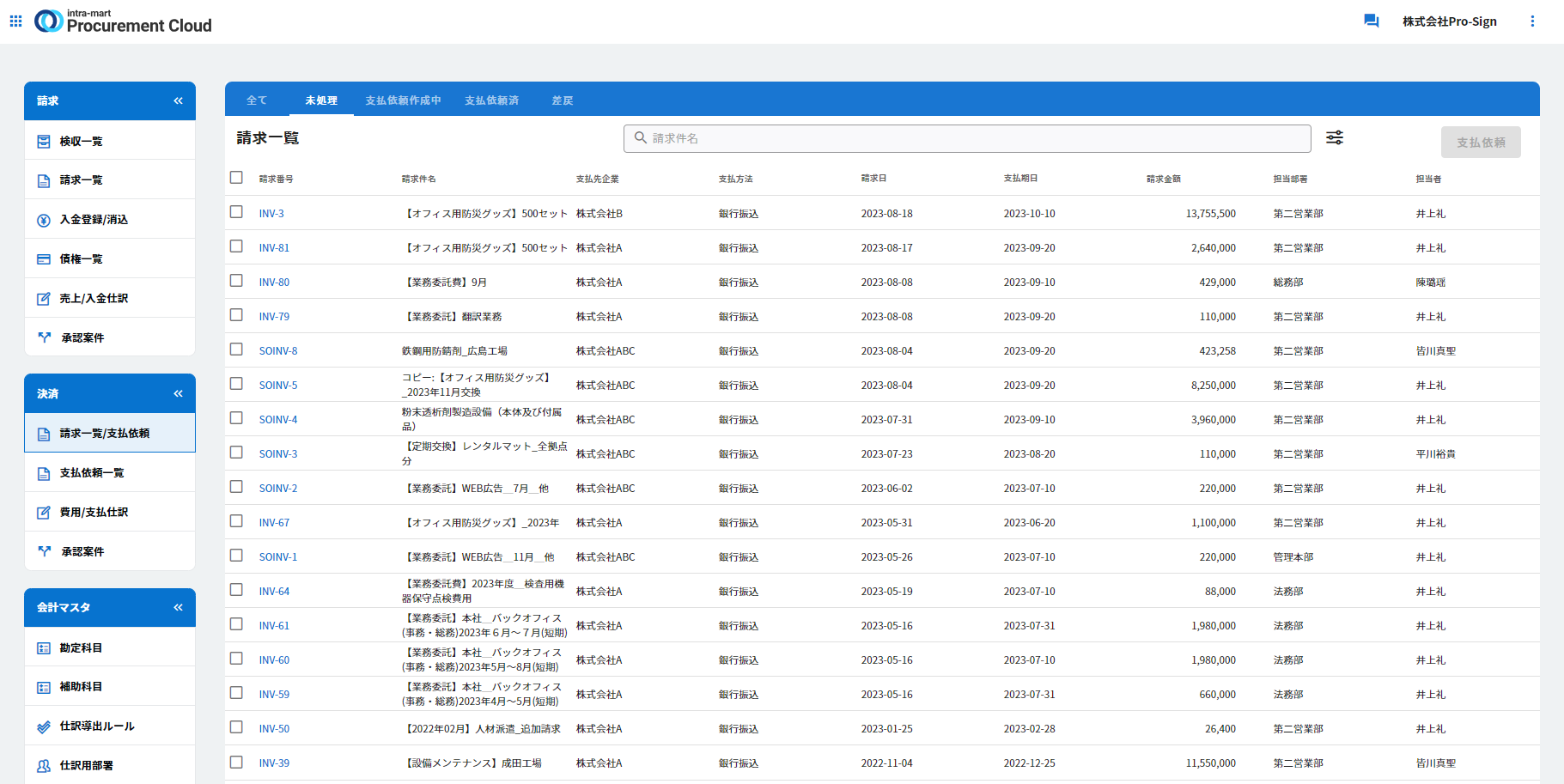Click the search magnifier icon

pyautogui.click(x=641, y=137)
